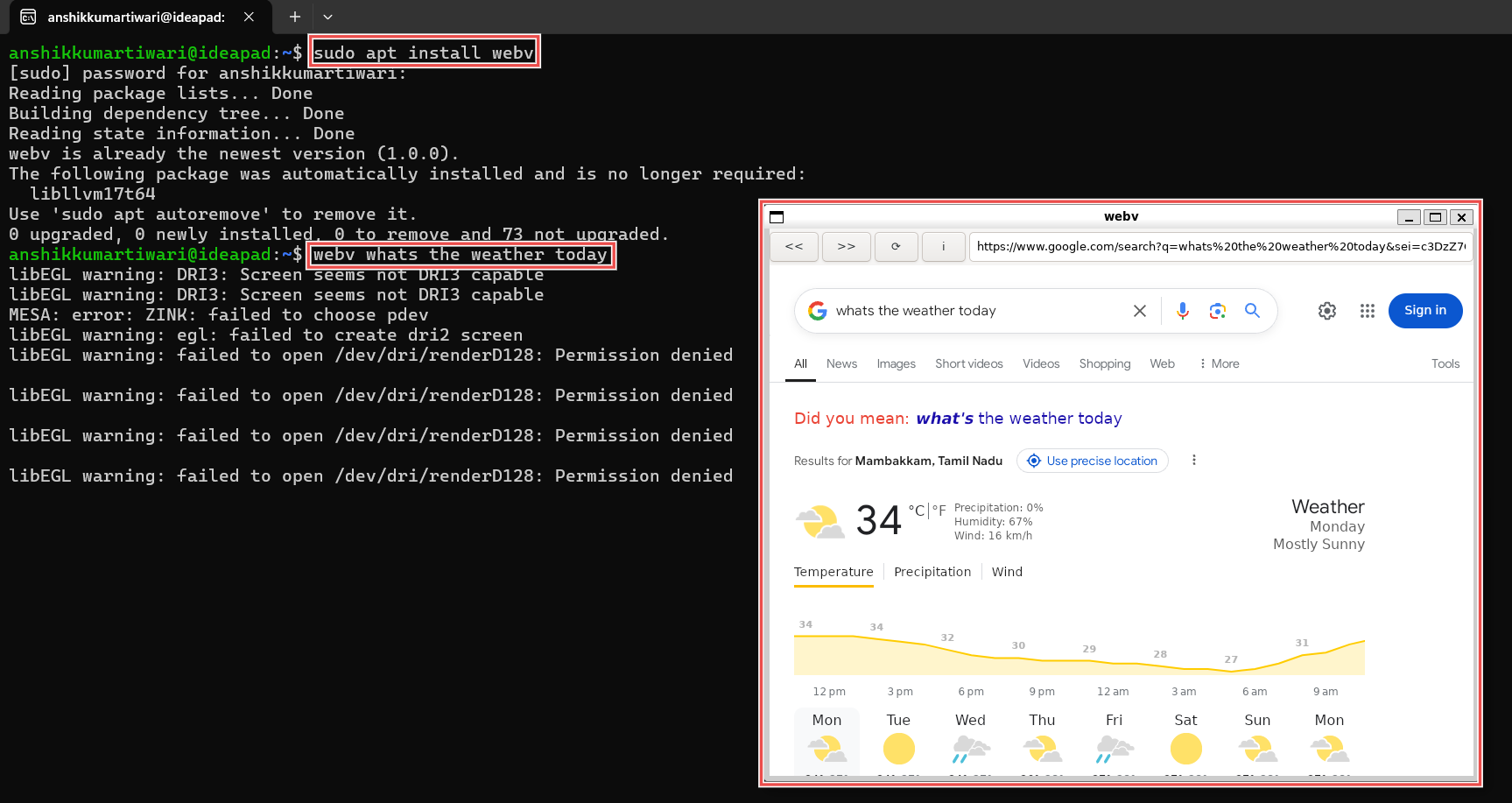Click the Sign in button
1512x803 pixels.
1424,310
